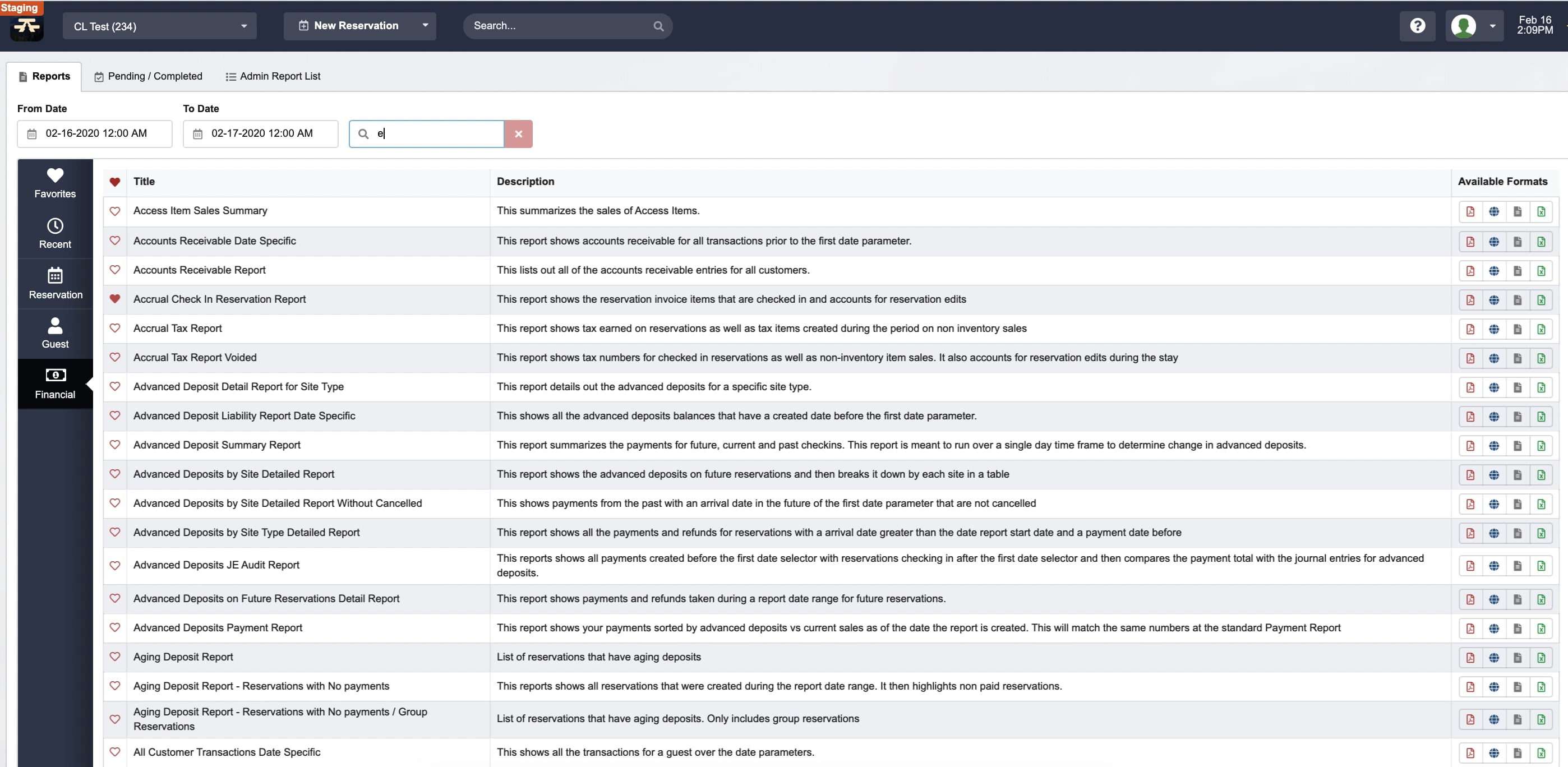
Task: View Accrual Tax Report in web format
Action: pos(1494,329)
